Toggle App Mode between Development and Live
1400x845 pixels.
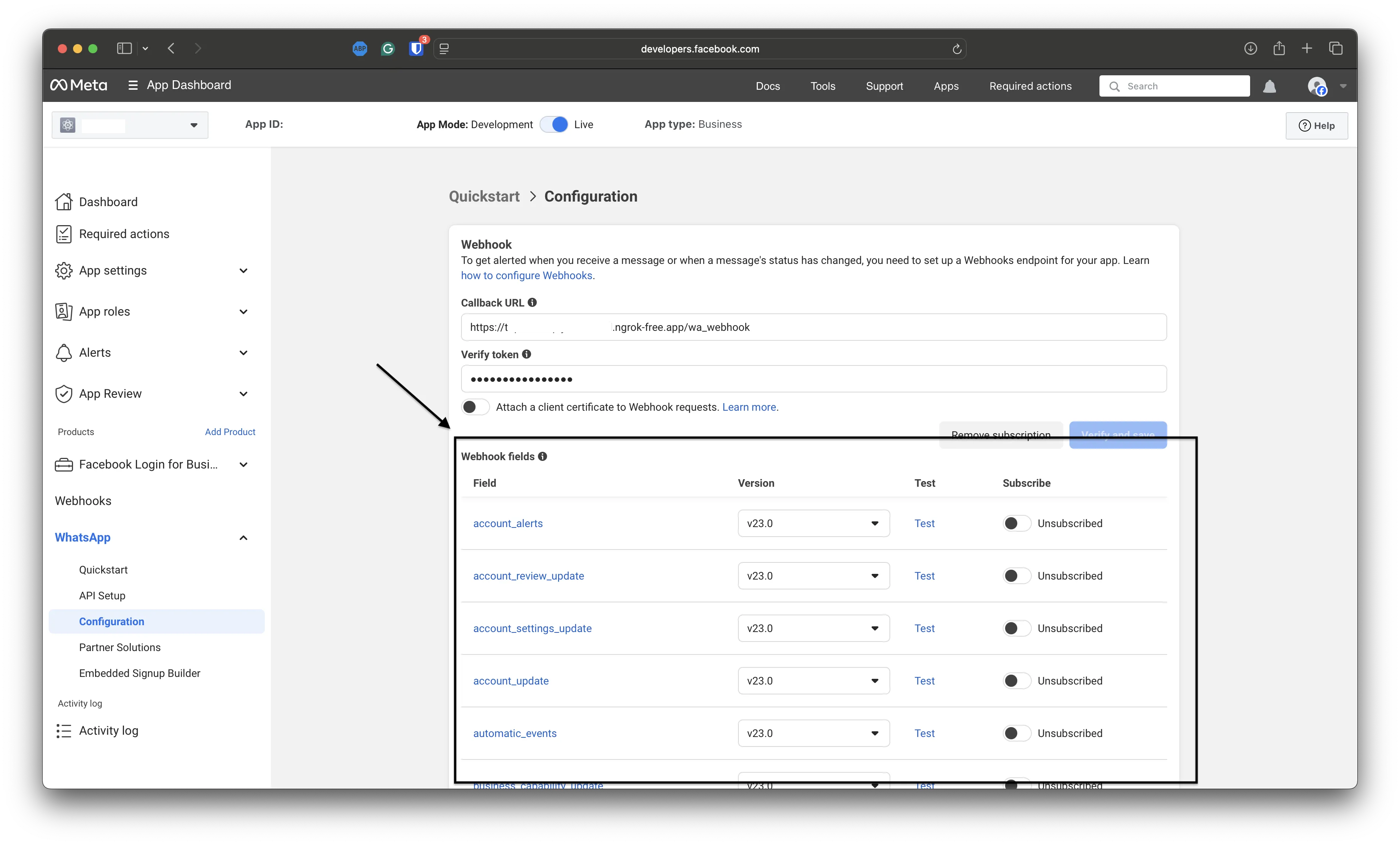point(554,124)
